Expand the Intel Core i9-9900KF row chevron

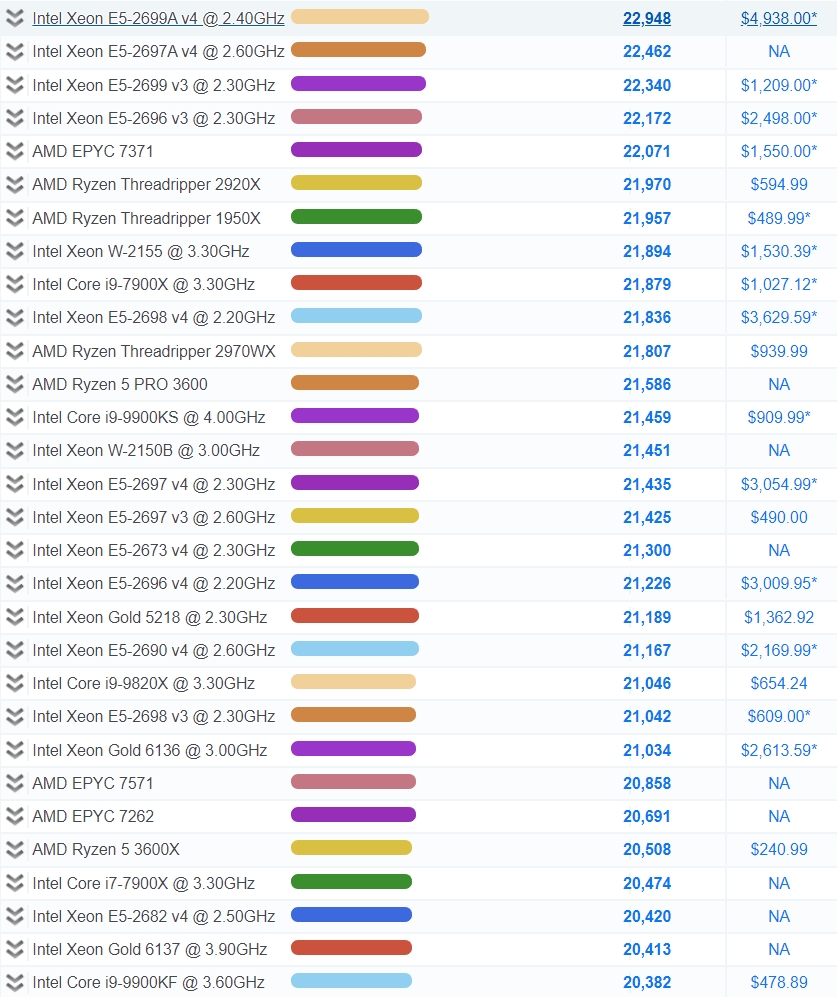pos(15,982)
